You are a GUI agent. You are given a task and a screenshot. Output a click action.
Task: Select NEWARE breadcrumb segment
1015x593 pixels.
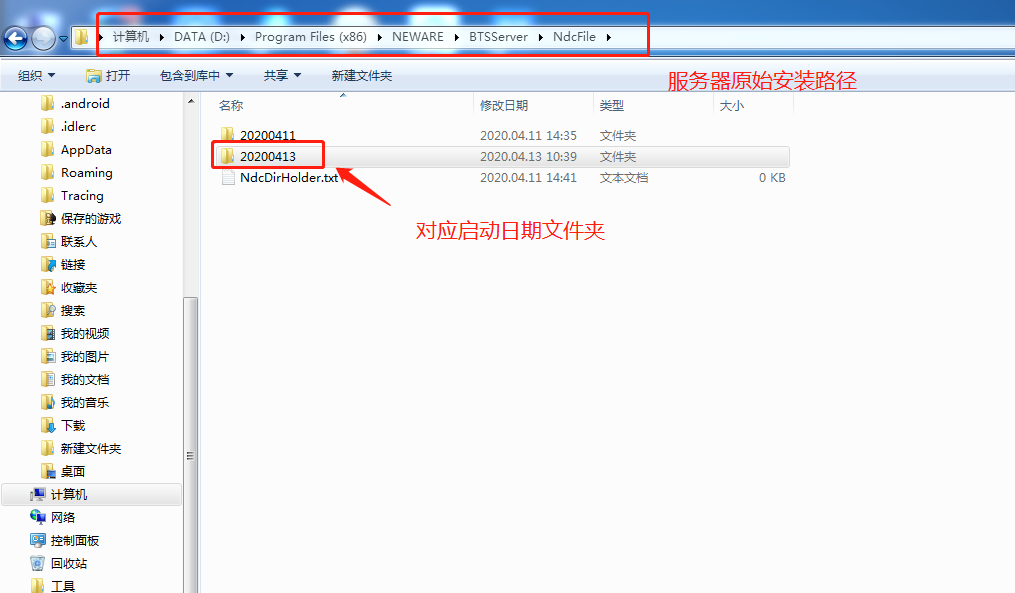click(x=418, y=37)
